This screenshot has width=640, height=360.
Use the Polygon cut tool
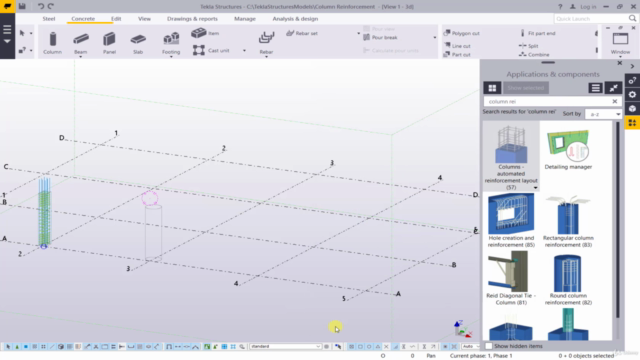[x=461, y=33]
